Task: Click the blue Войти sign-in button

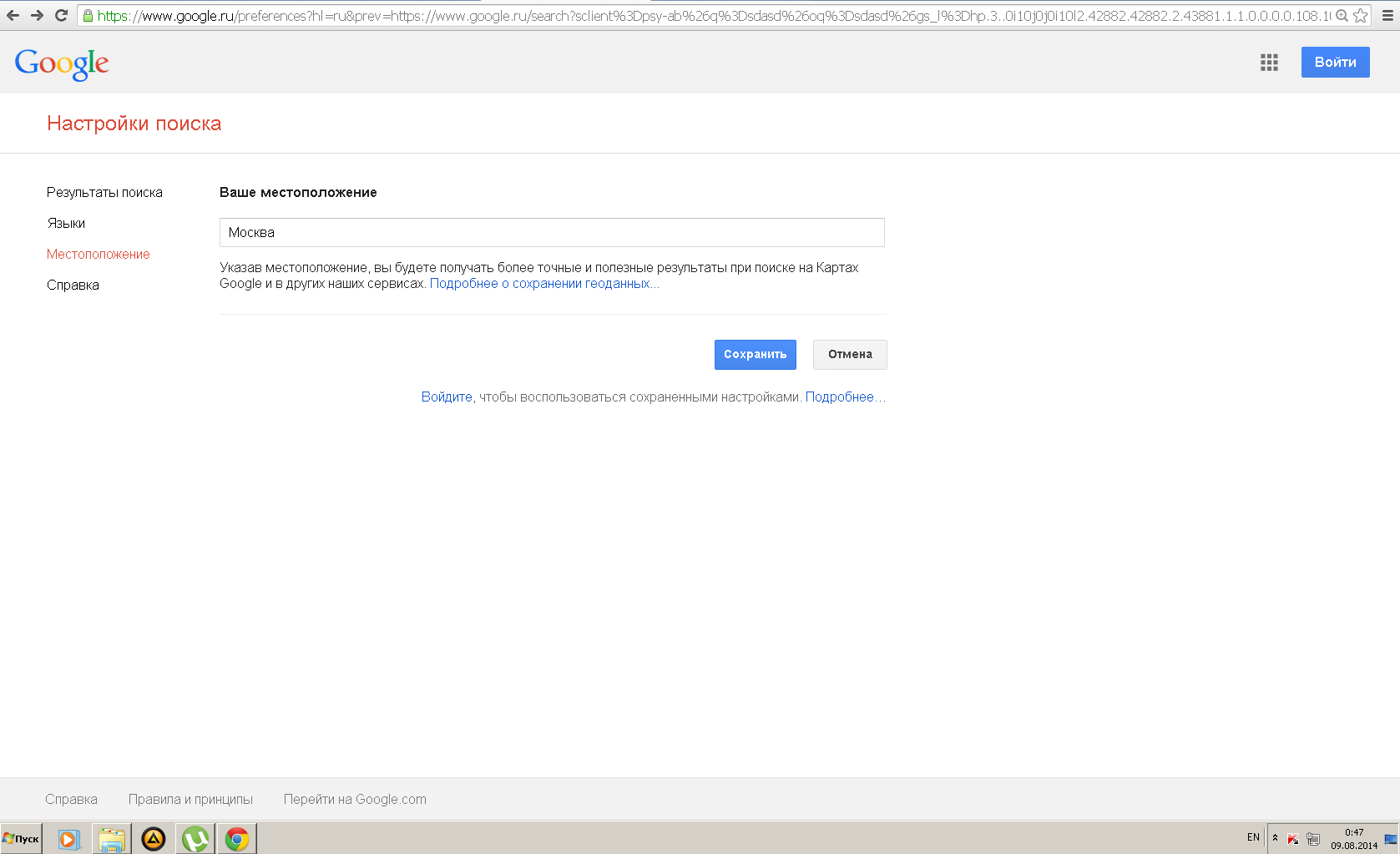Action: pos(1335,63)
